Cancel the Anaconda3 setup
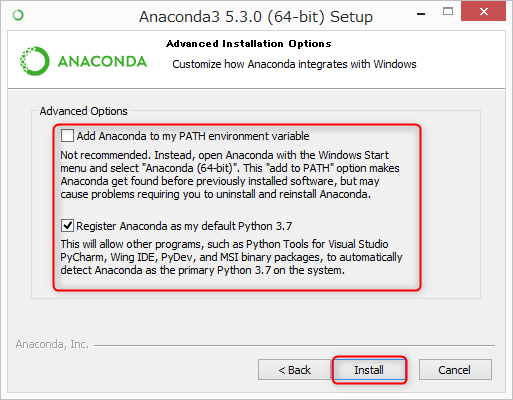This screenshot has height=400, width=513. (x=455, y=370)
